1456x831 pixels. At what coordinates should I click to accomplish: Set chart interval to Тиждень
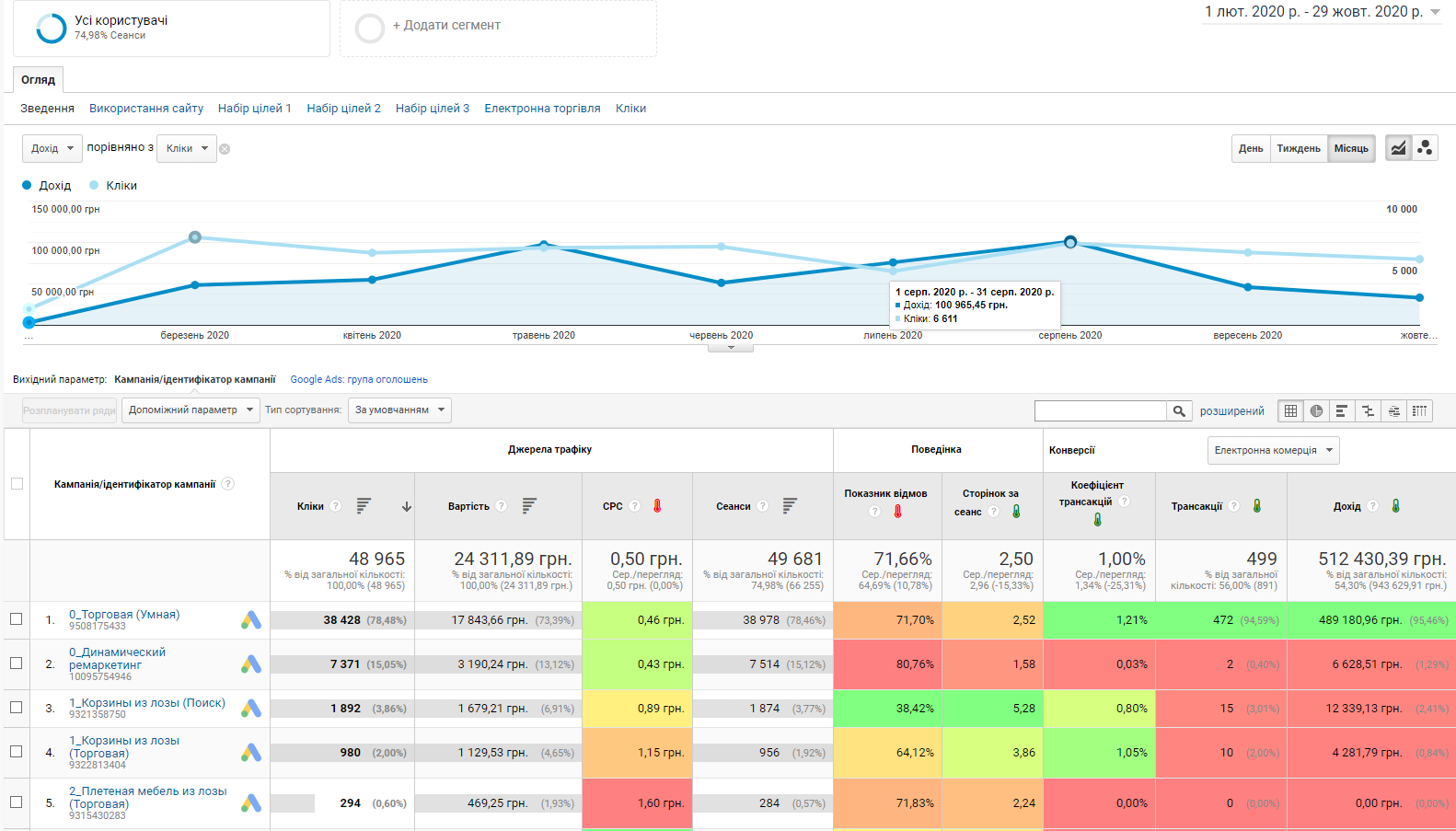[x=1298, y=148]
